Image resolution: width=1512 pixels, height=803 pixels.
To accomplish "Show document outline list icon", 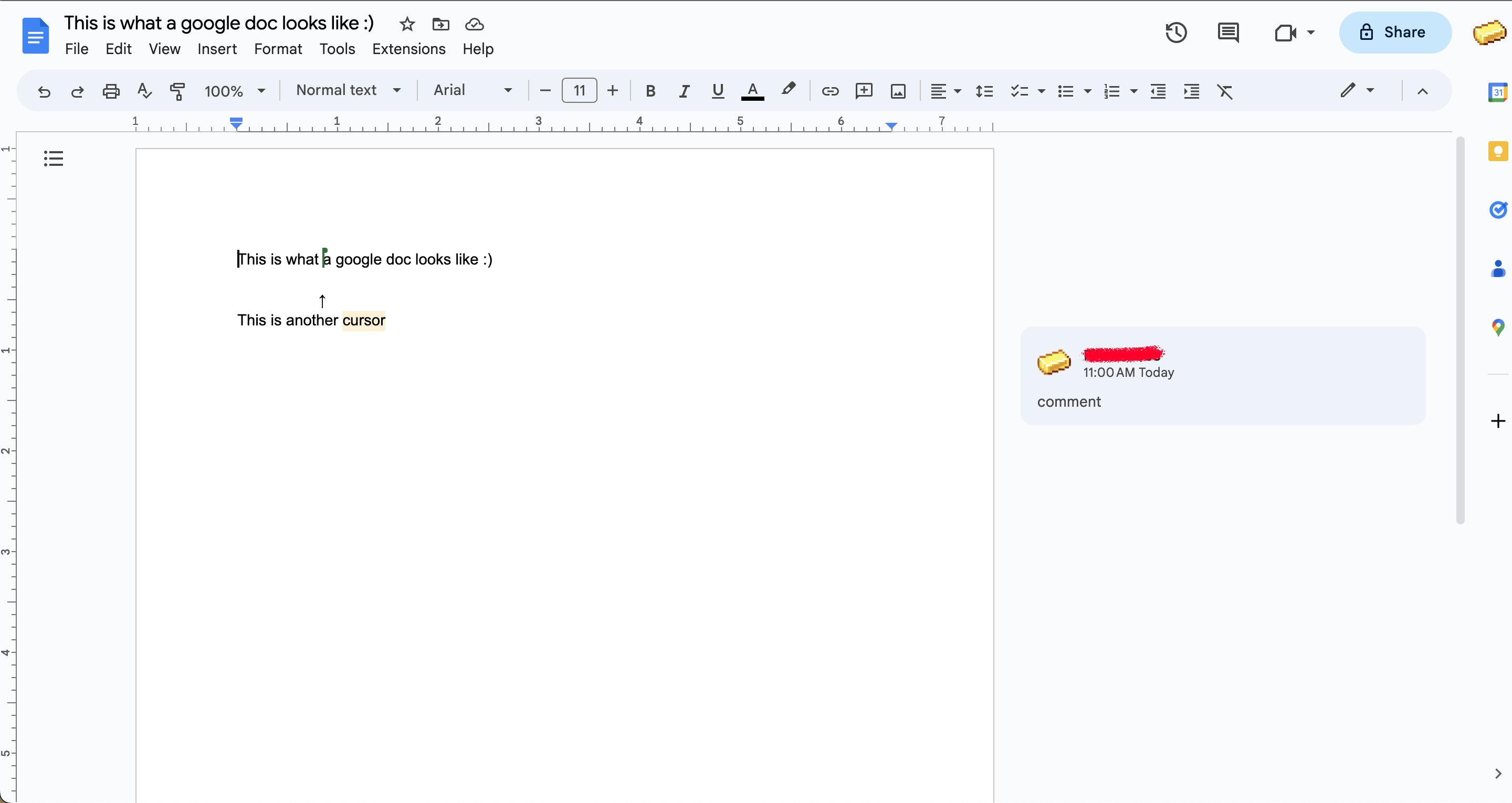I will 54,159.
